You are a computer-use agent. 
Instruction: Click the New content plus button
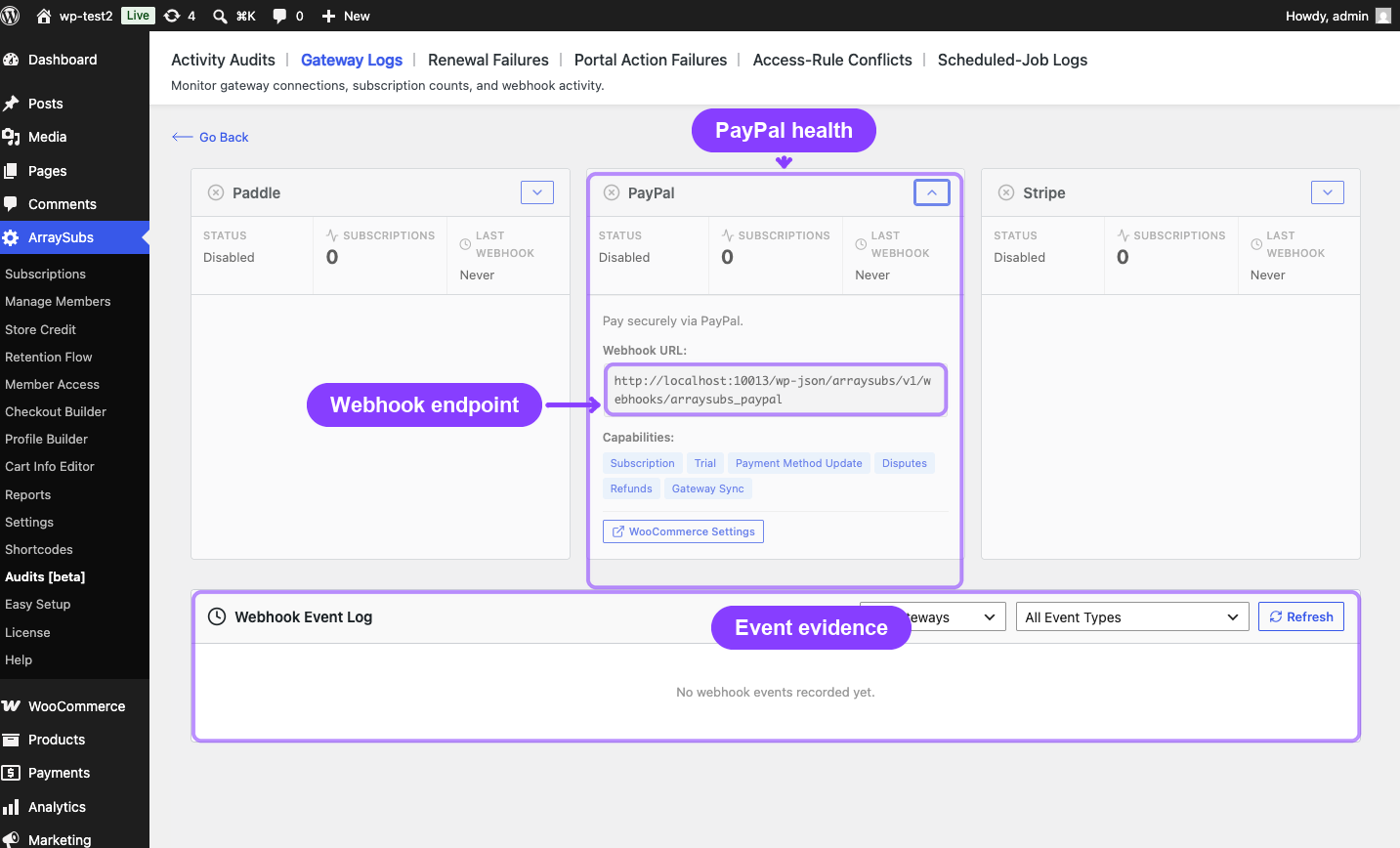tap(346, 16)
